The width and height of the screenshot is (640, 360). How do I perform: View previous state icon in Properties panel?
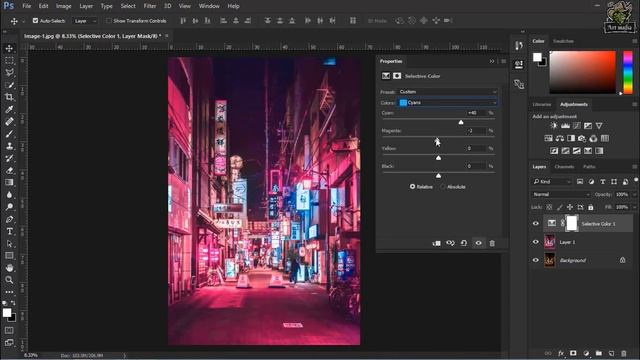(450, 243)
